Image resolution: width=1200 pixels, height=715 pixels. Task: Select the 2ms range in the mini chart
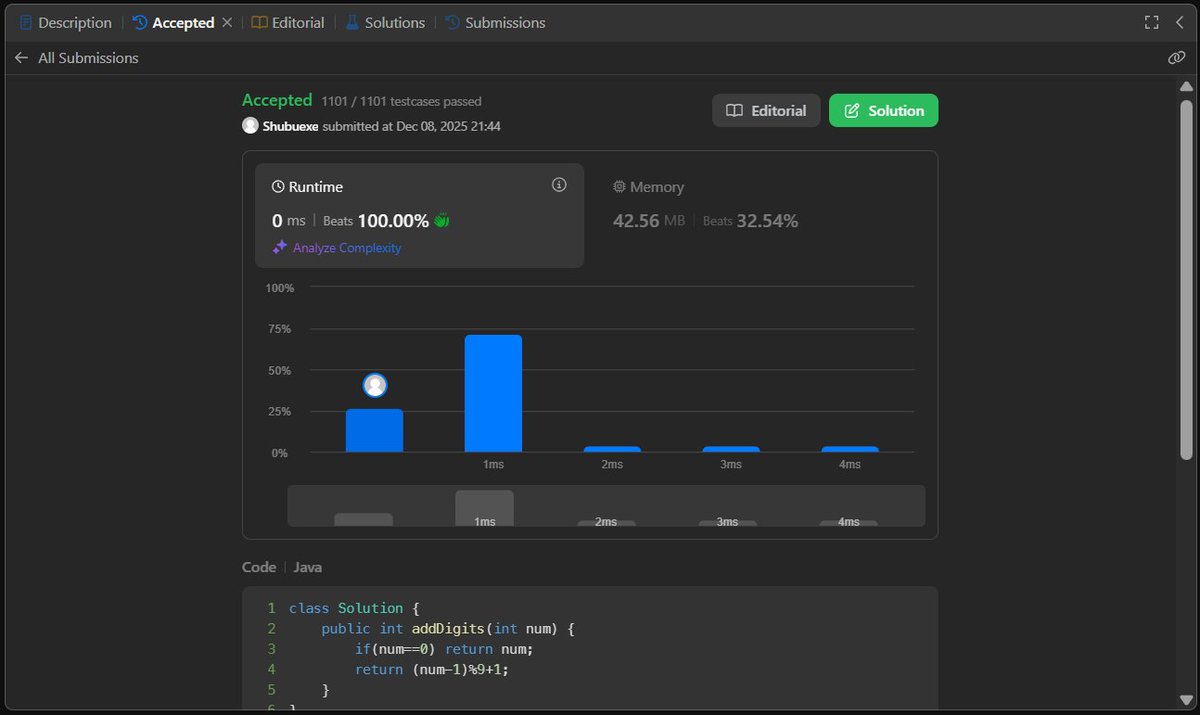[606, 522]
